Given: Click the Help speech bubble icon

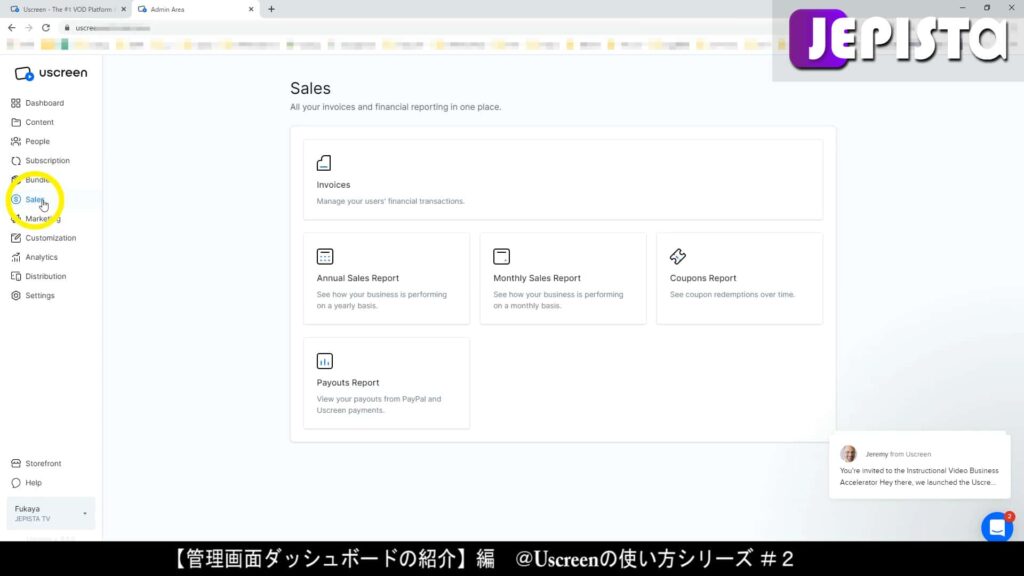Looking at the screenshot, I should coord(16,483).
